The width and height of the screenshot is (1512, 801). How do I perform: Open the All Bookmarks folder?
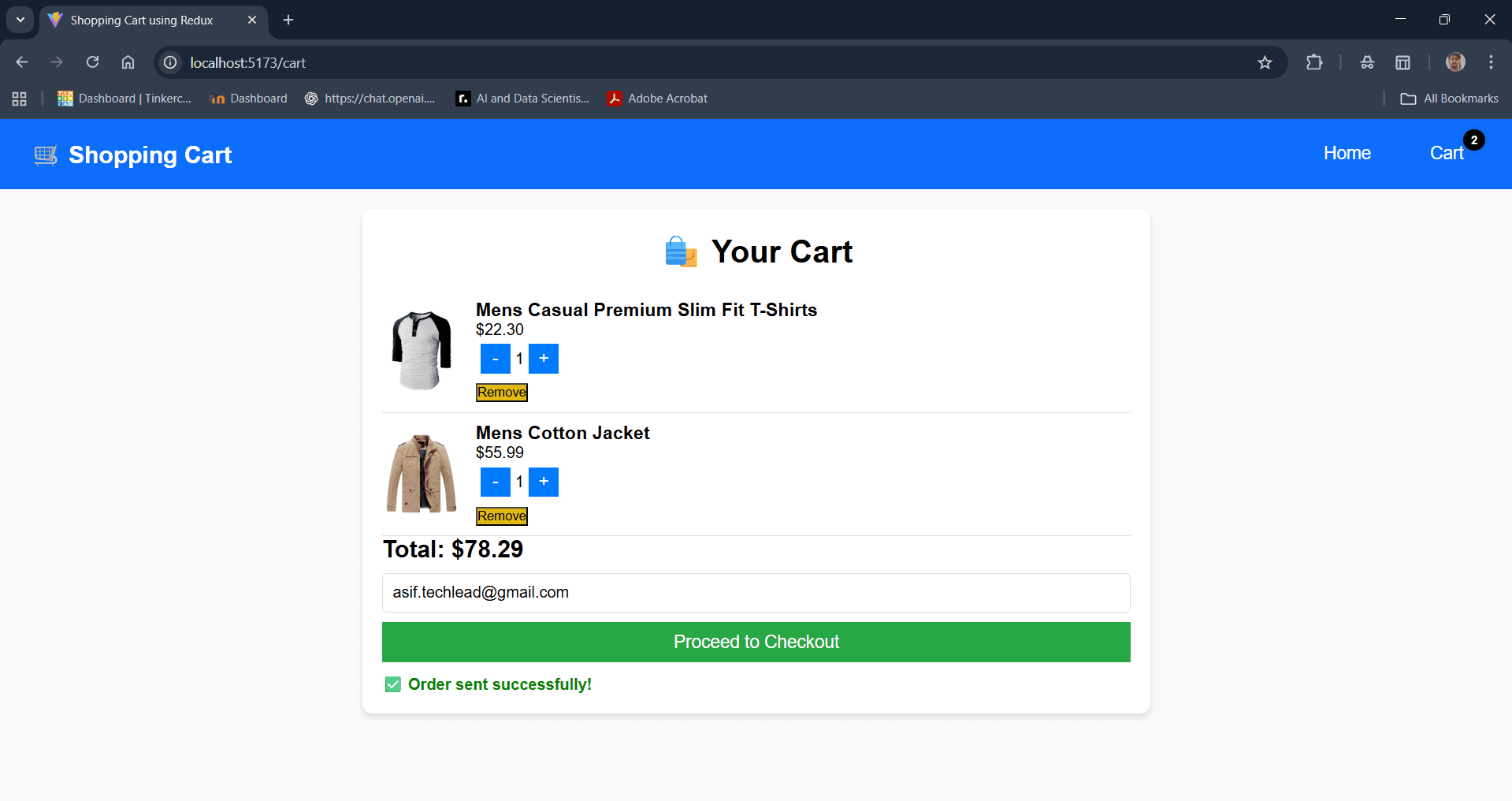click(x=1448, y=98)
